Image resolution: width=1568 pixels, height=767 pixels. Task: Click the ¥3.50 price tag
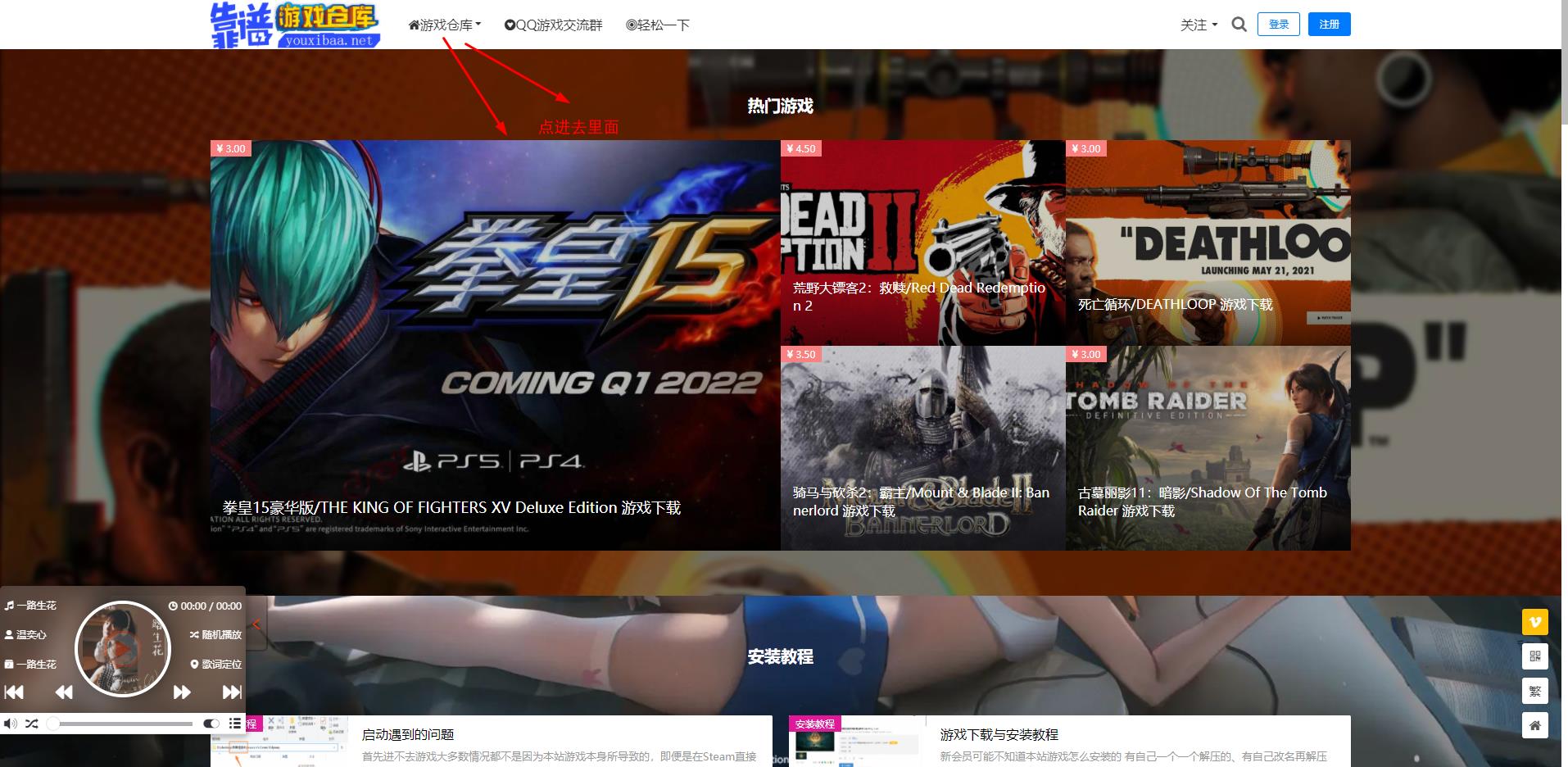[x=800, y=354]
